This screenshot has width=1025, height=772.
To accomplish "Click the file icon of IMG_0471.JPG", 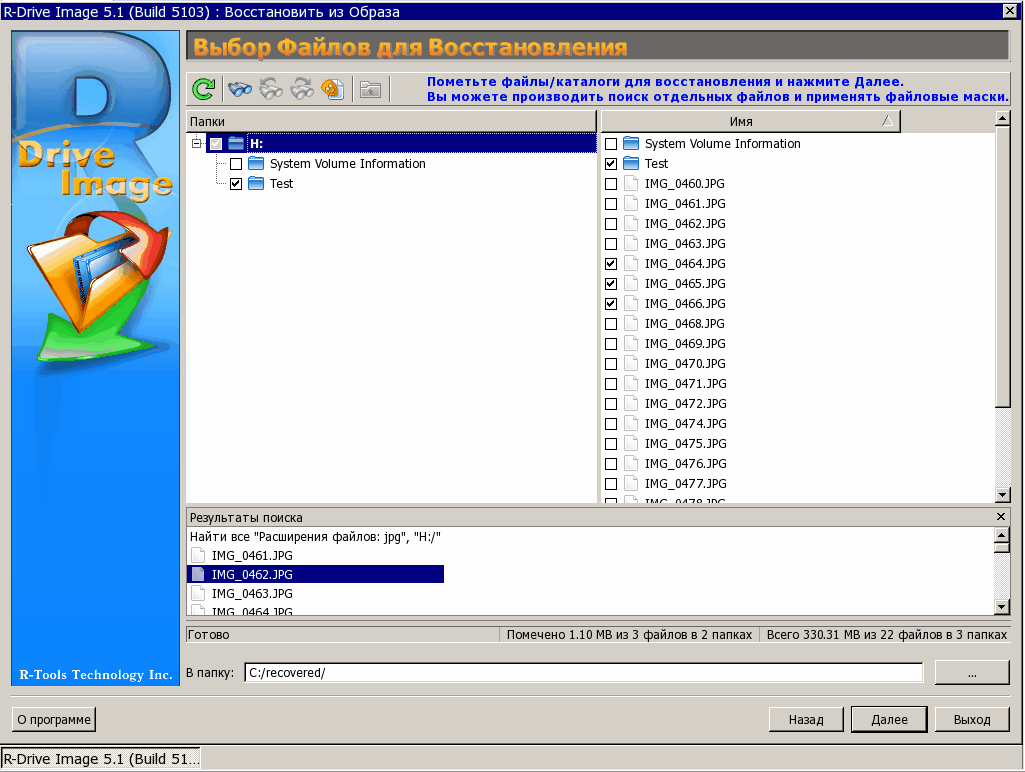I will click(x=631, y=384).
